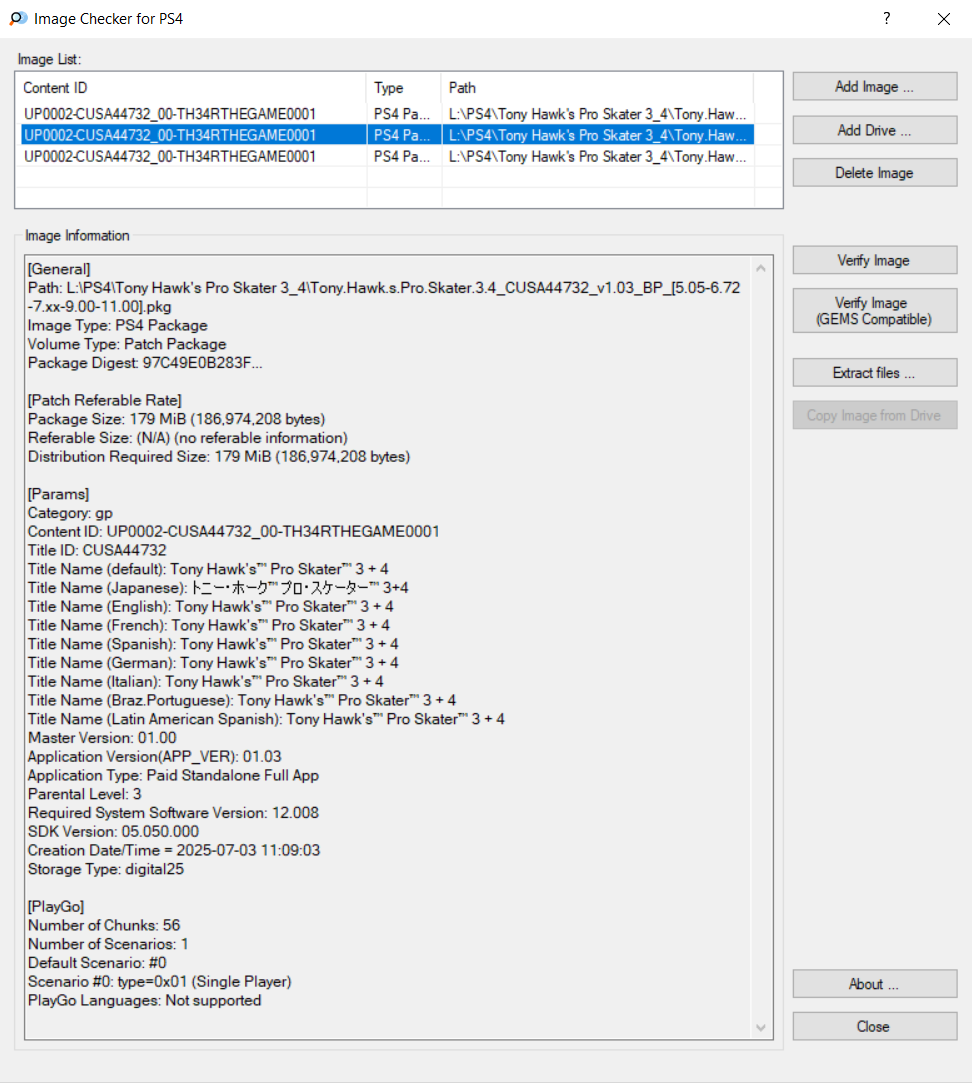Click the Creation Date/Time line
Image resolution: width=972 pixels, height=1083 pixels.
[174, 850]
